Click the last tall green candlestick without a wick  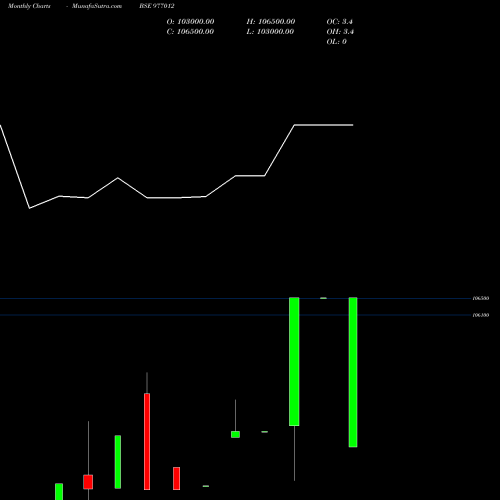point(353,372)
